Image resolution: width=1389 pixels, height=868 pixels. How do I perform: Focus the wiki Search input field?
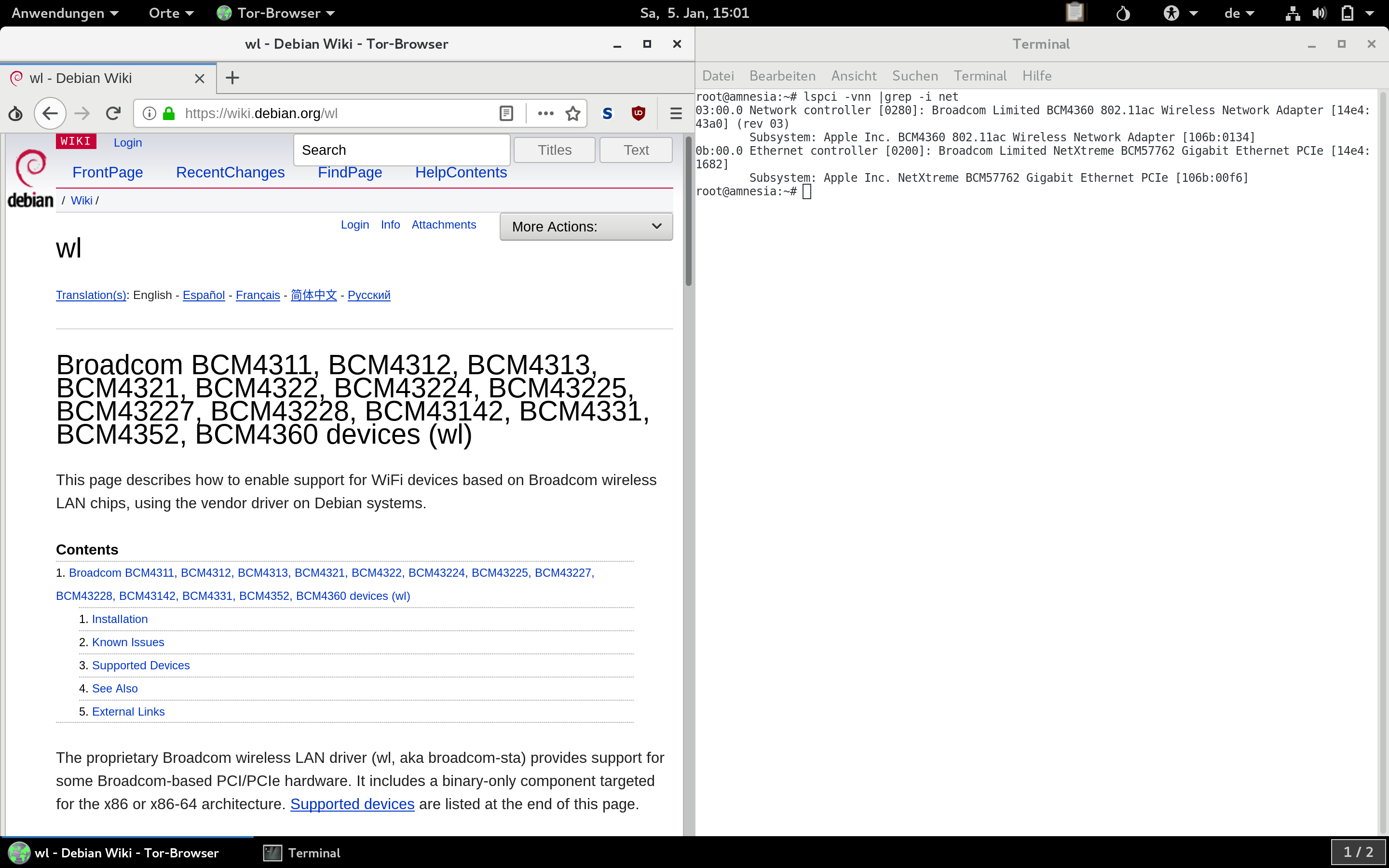(x=402, y=150)
